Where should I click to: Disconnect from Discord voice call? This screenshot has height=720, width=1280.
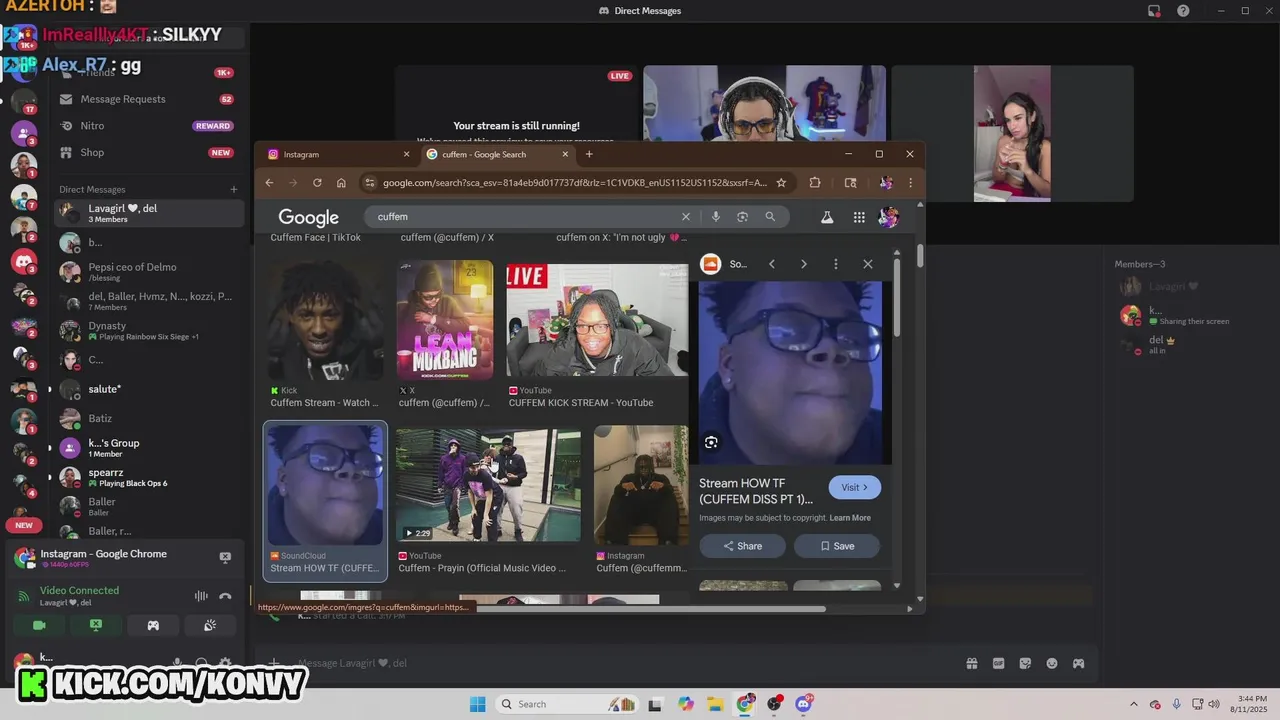(226, 596)
